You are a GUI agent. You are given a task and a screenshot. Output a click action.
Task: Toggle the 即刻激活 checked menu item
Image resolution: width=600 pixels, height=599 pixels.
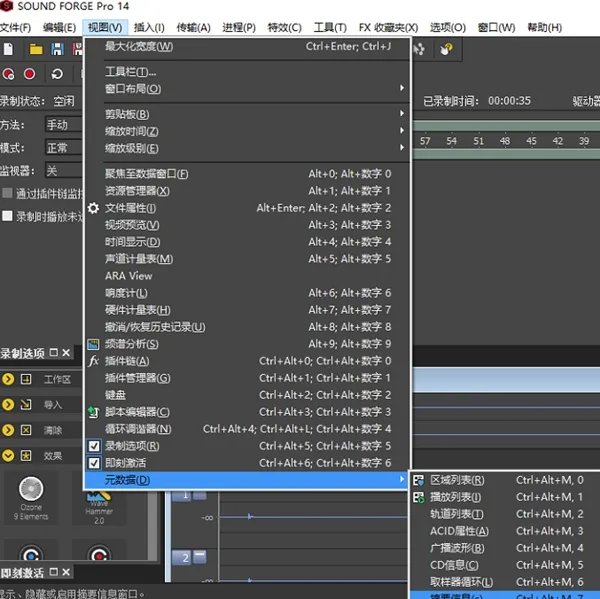[x=247, y=463]
